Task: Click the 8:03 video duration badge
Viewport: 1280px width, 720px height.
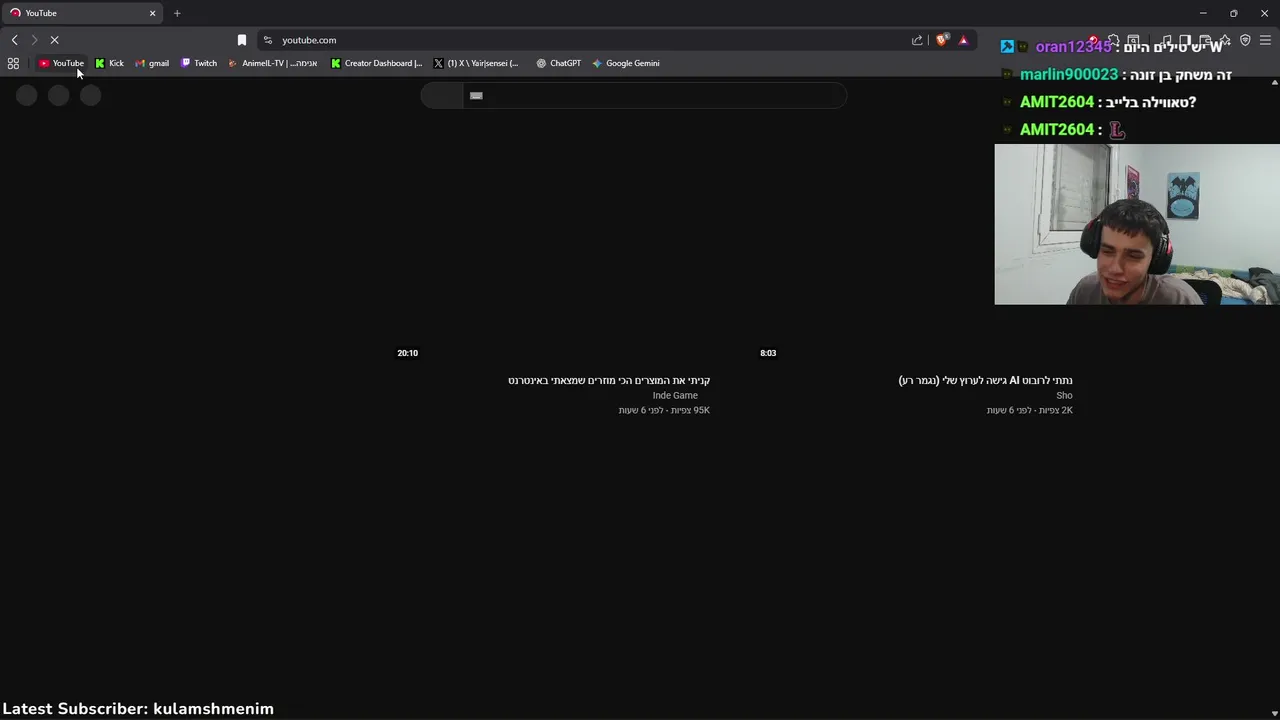Action: (768, 353)
